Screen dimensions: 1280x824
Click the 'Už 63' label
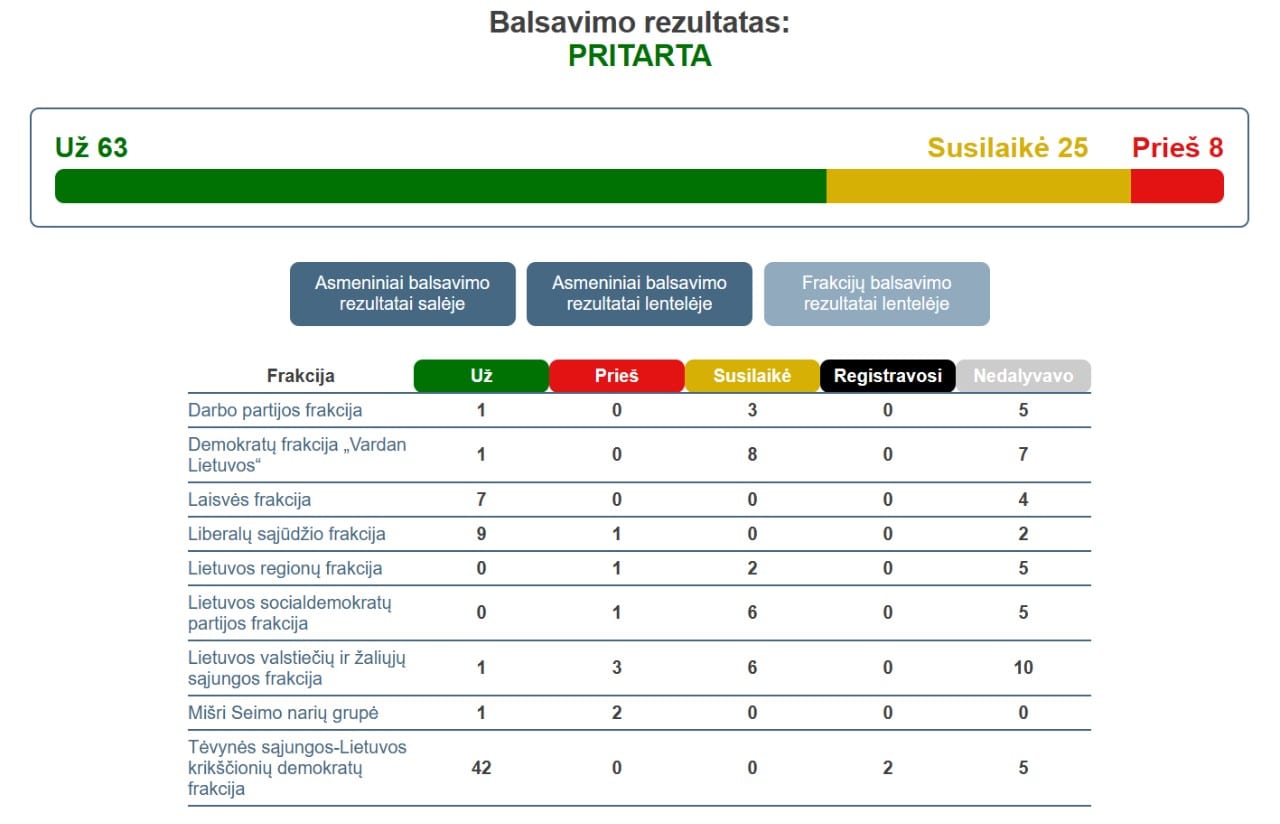point(91,148)
